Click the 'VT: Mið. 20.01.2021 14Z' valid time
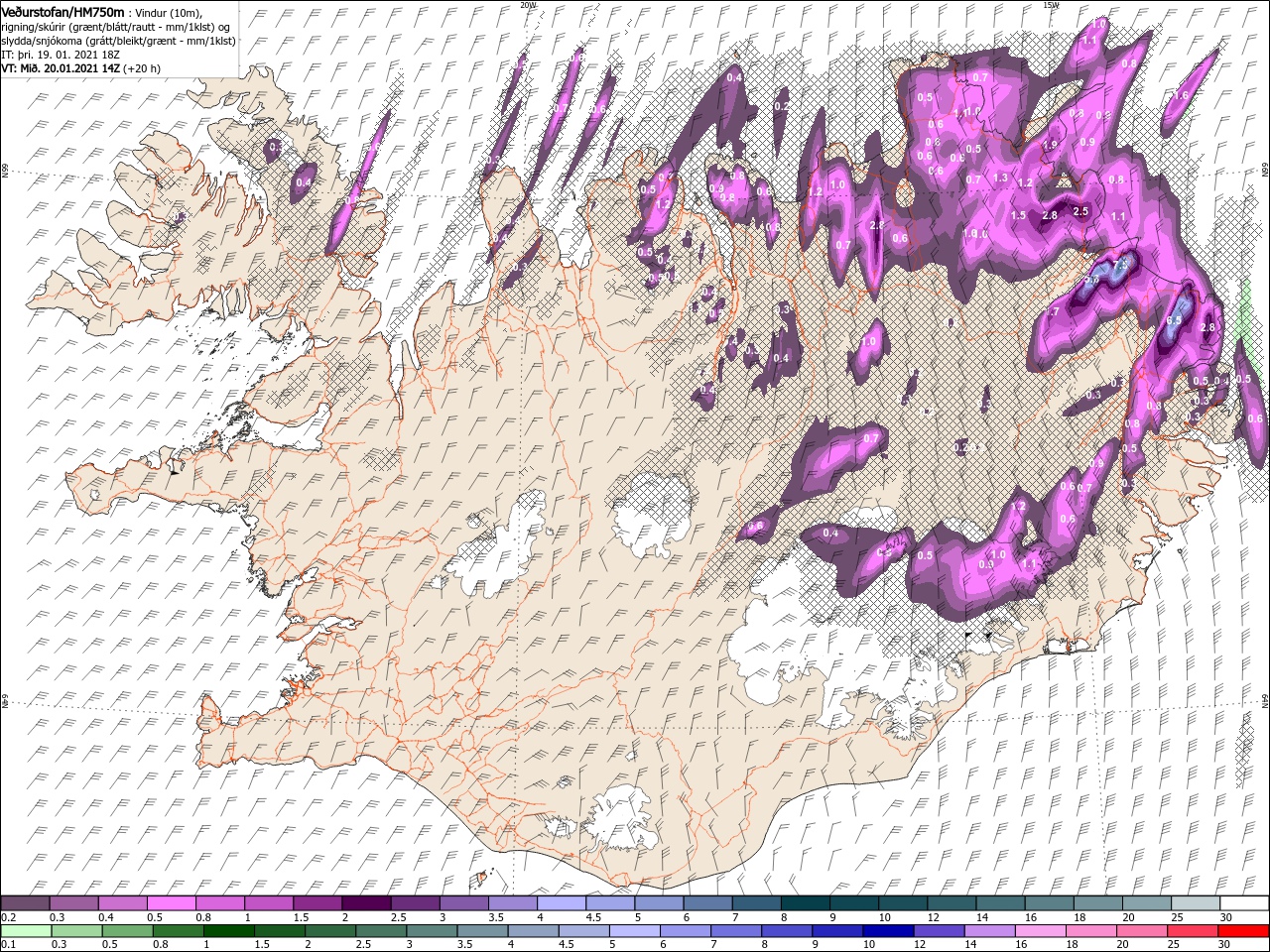Image resolution: width=1270 pixels, height=952 pixels. [62, 68]
